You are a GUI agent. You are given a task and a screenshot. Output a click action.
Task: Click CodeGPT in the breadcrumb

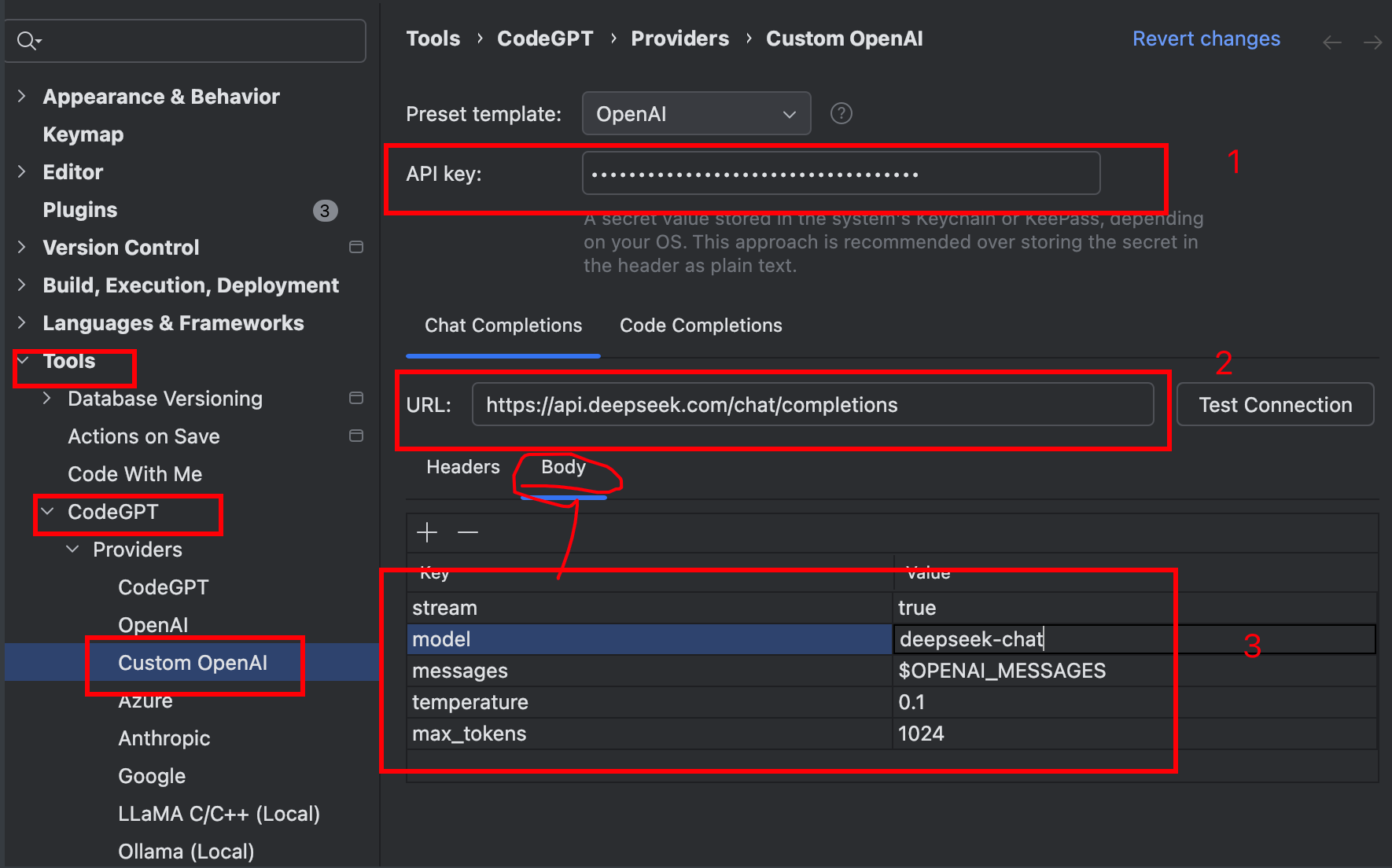click(x=545, y=39)
